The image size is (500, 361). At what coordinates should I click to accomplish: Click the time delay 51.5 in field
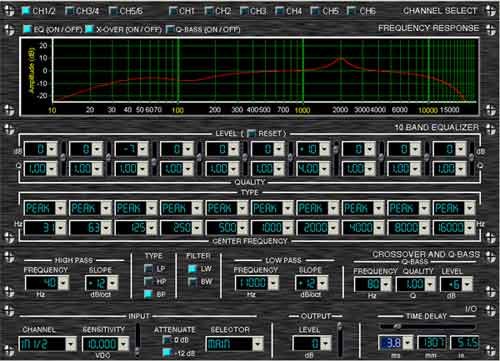[x=465, y=343]
